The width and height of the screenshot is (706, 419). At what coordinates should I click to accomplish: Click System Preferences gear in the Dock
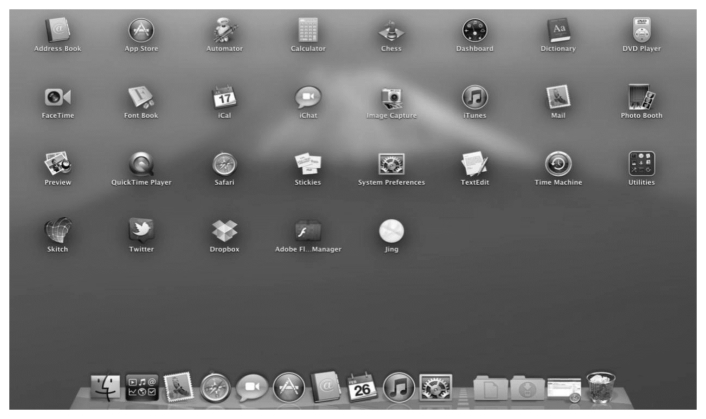coord(435,387)
